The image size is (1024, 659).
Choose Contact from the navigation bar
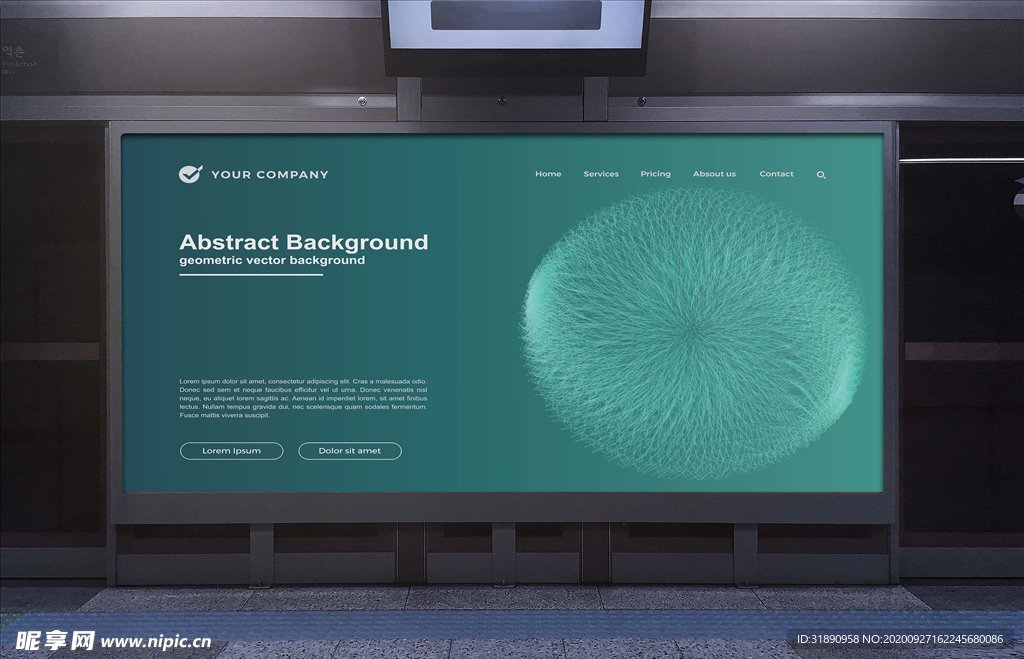776,174
